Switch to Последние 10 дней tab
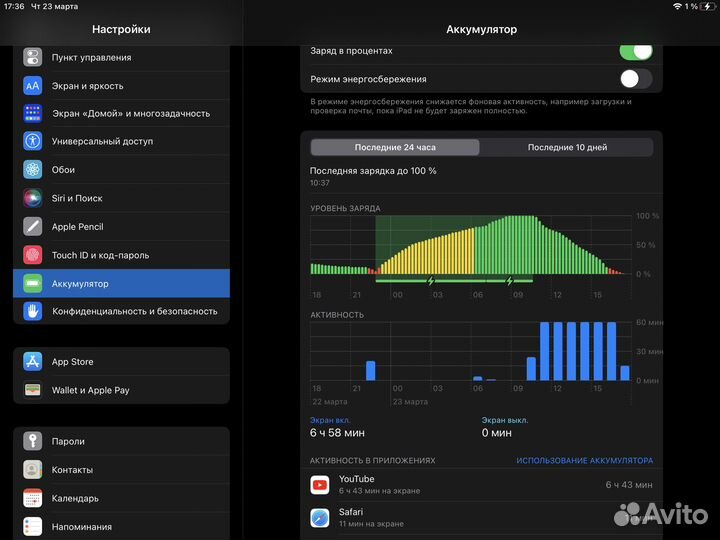The width and height of the screenshot is (720, 540). pyautogui.click(x=567, y=147)
